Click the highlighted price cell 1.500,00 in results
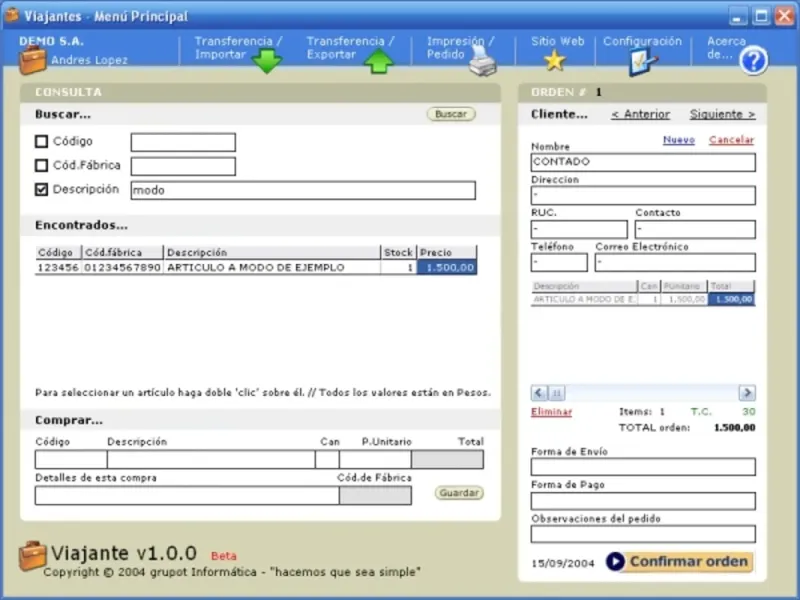 point(447,267)
